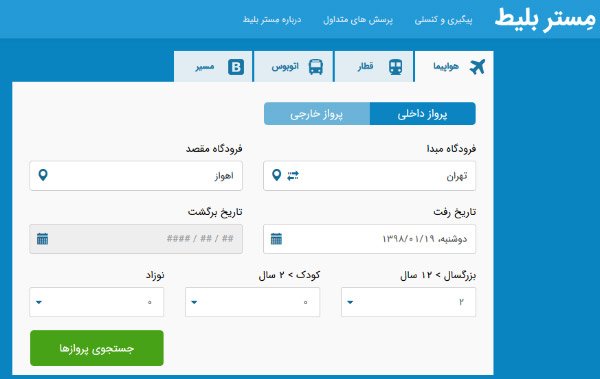Click the origin airport field showing تهران
This screenshot has width=600, height=379.
pos(370,176)
